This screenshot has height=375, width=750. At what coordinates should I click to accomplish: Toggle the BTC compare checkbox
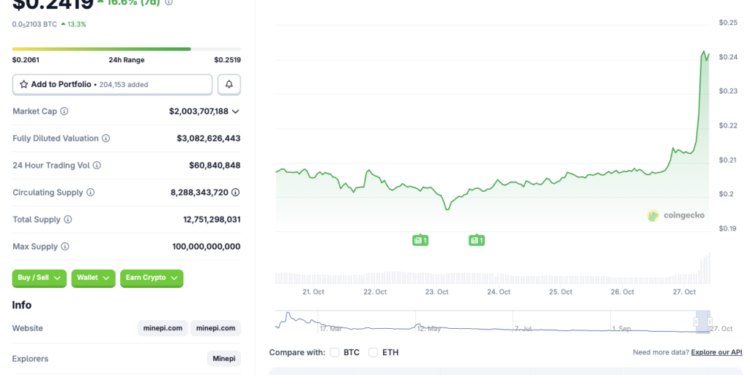[335, 353]
